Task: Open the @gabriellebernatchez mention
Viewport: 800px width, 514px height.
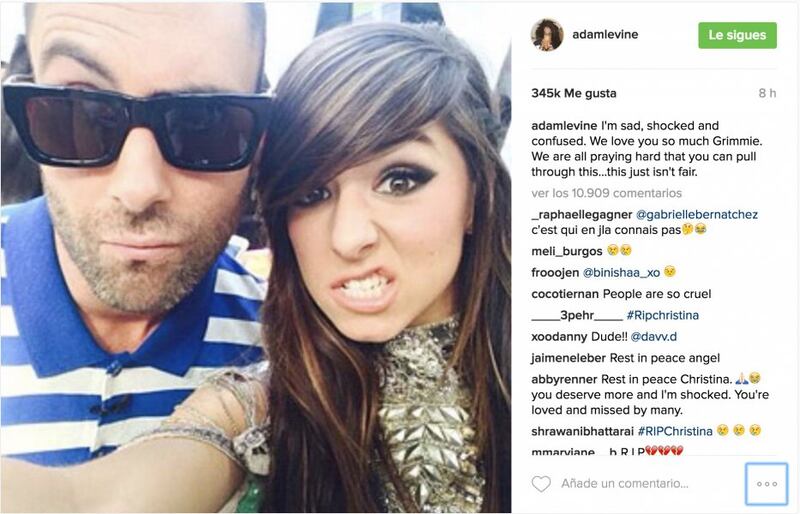Action: (697, 215)
